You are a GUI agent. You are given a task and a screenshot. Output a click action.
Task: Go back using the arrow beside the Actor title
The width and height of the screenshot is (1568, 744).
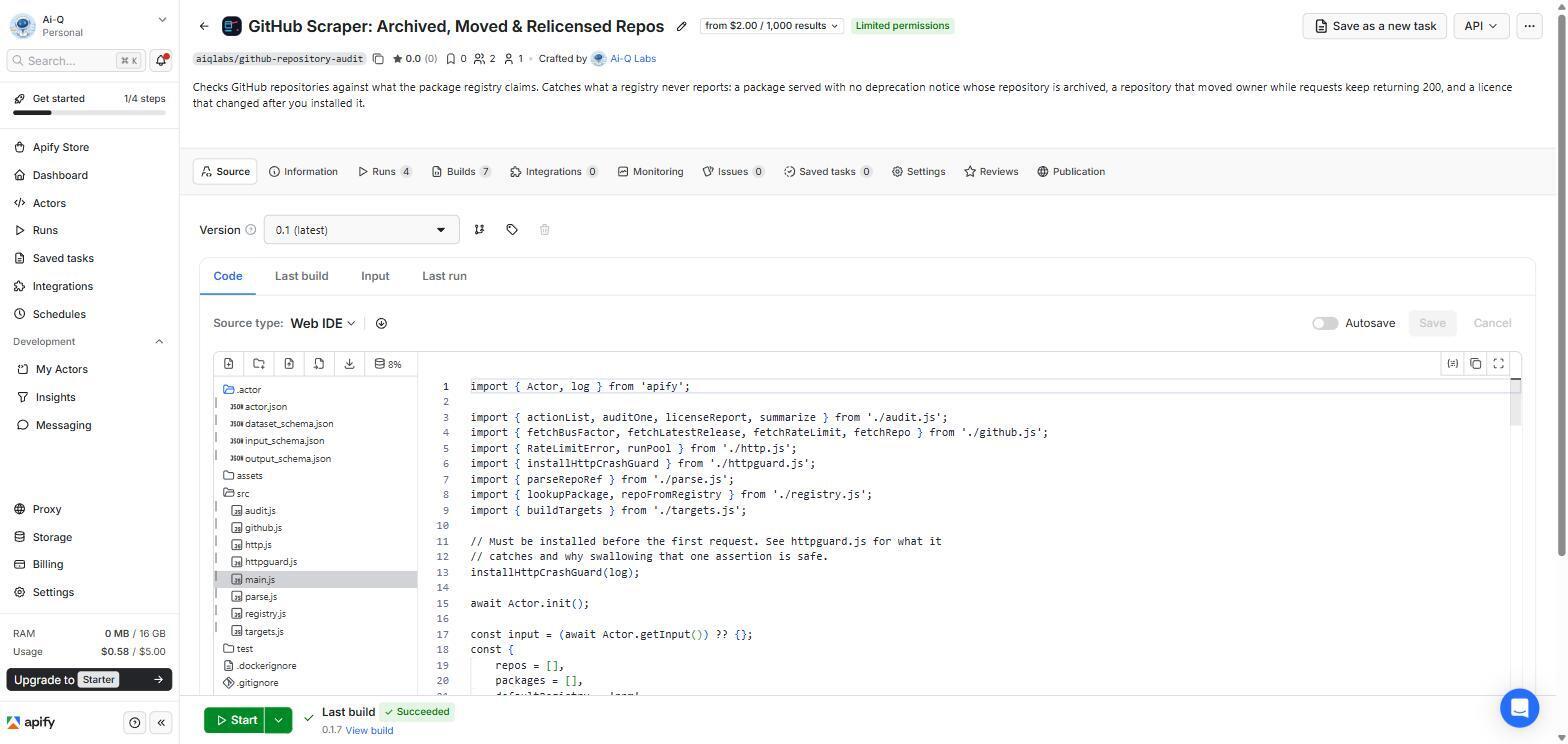[204, 26]
